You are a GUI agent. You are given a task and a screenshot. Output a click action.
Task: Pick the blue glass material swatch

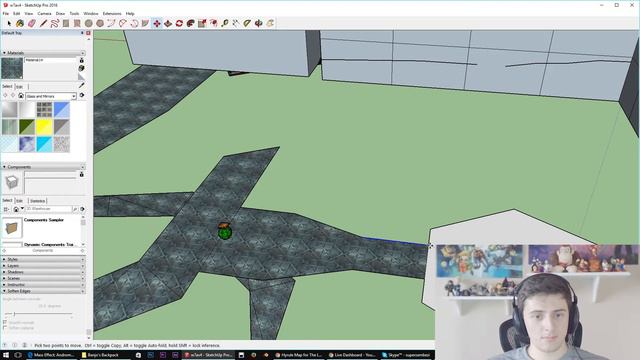click(62, 110)
